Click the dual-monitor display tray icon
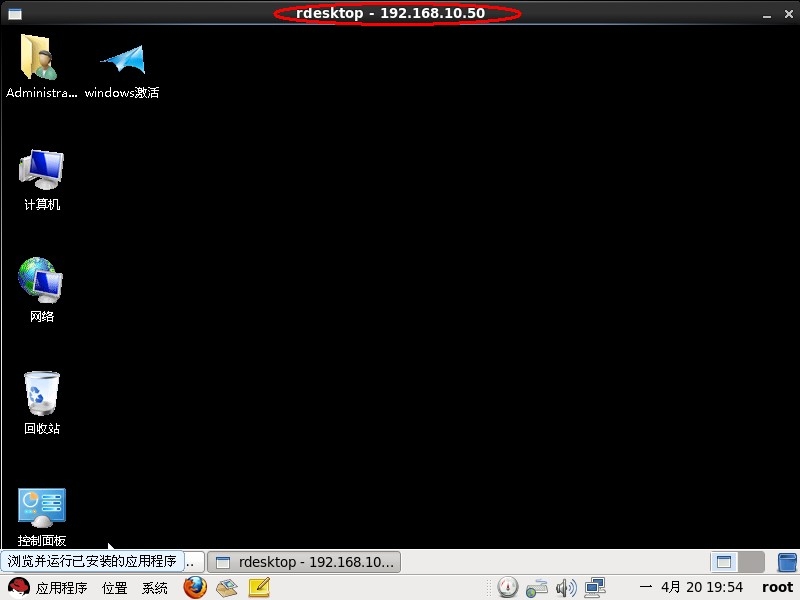800x600 pixels. tap(595, 588)
